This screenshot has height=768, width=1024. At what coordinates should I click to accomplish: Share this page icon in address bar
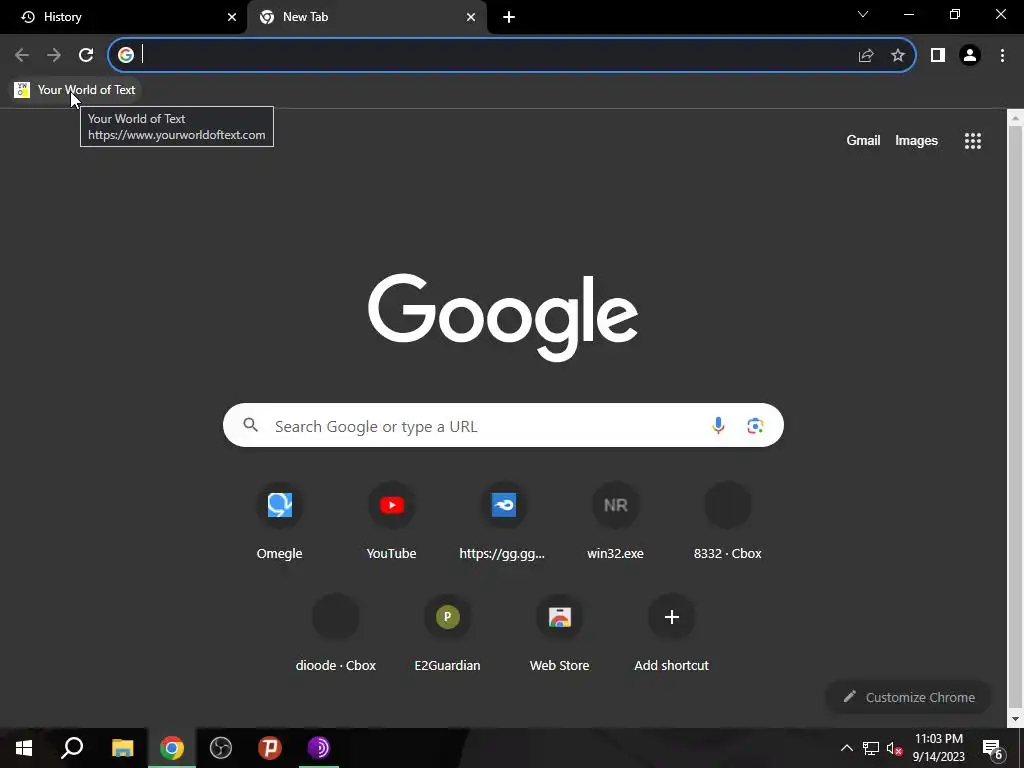pos(866,55)
